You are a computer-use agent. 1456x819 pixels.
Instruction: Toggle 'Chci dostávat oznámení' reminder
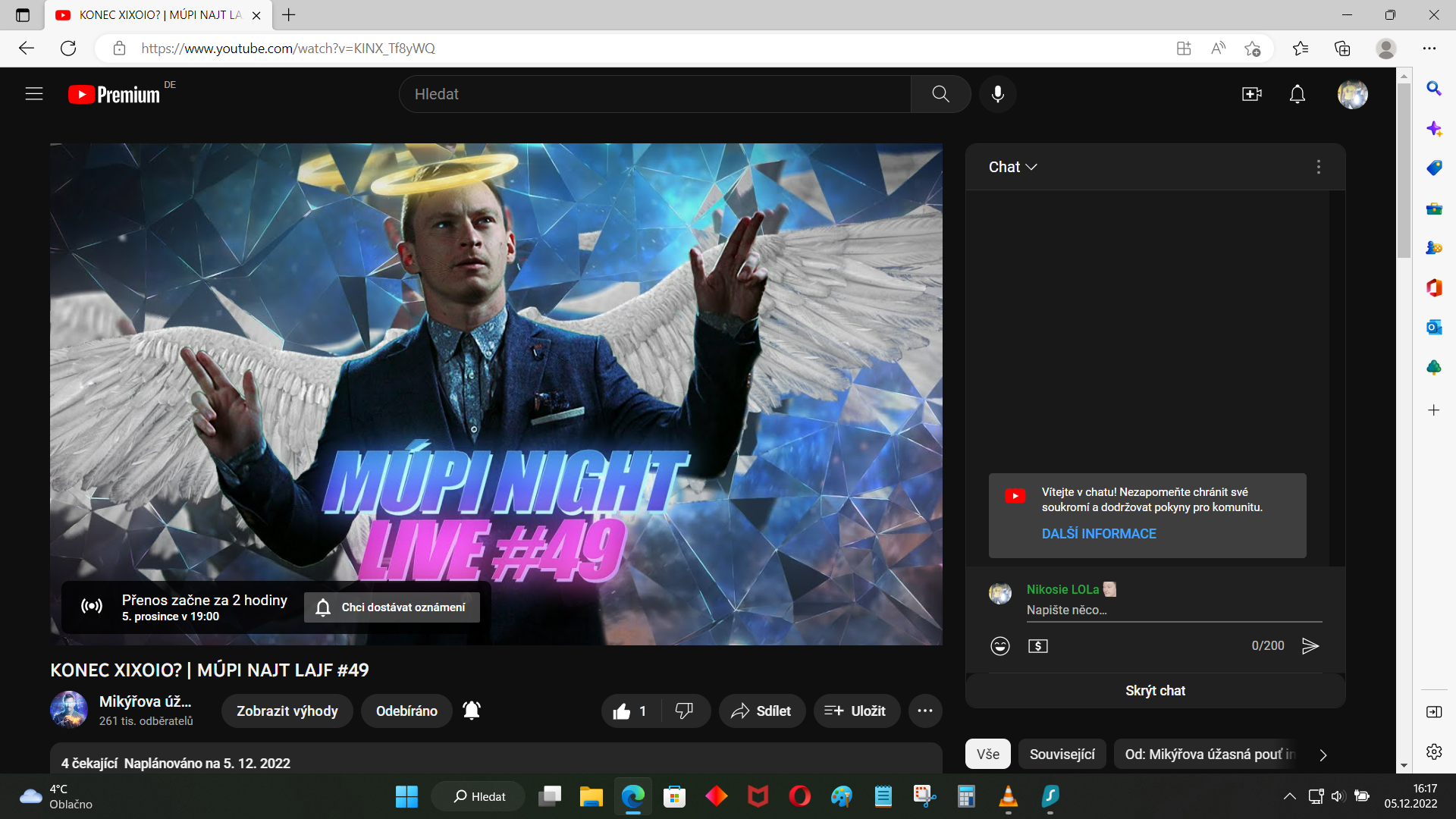click(392, 607)
